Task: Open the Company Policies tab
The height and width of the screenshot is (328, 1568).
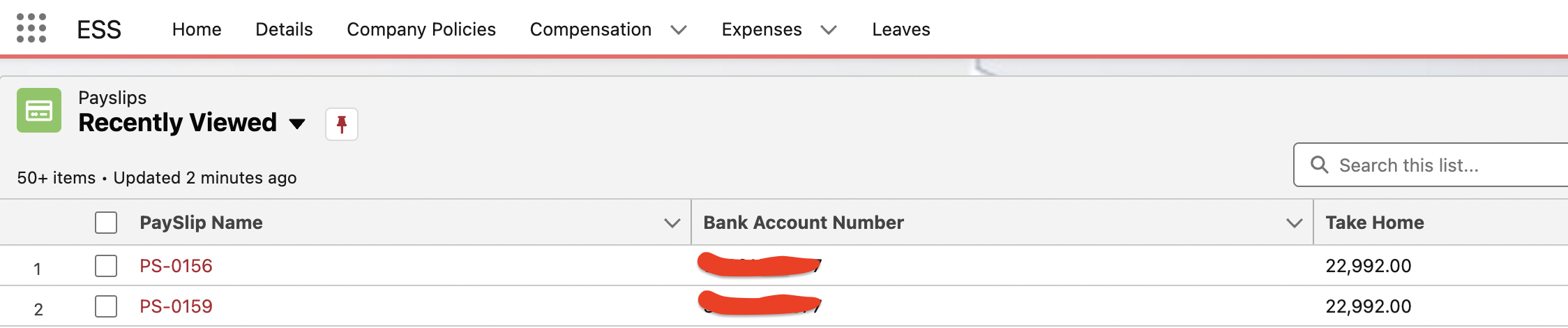Action: point(421,29)
